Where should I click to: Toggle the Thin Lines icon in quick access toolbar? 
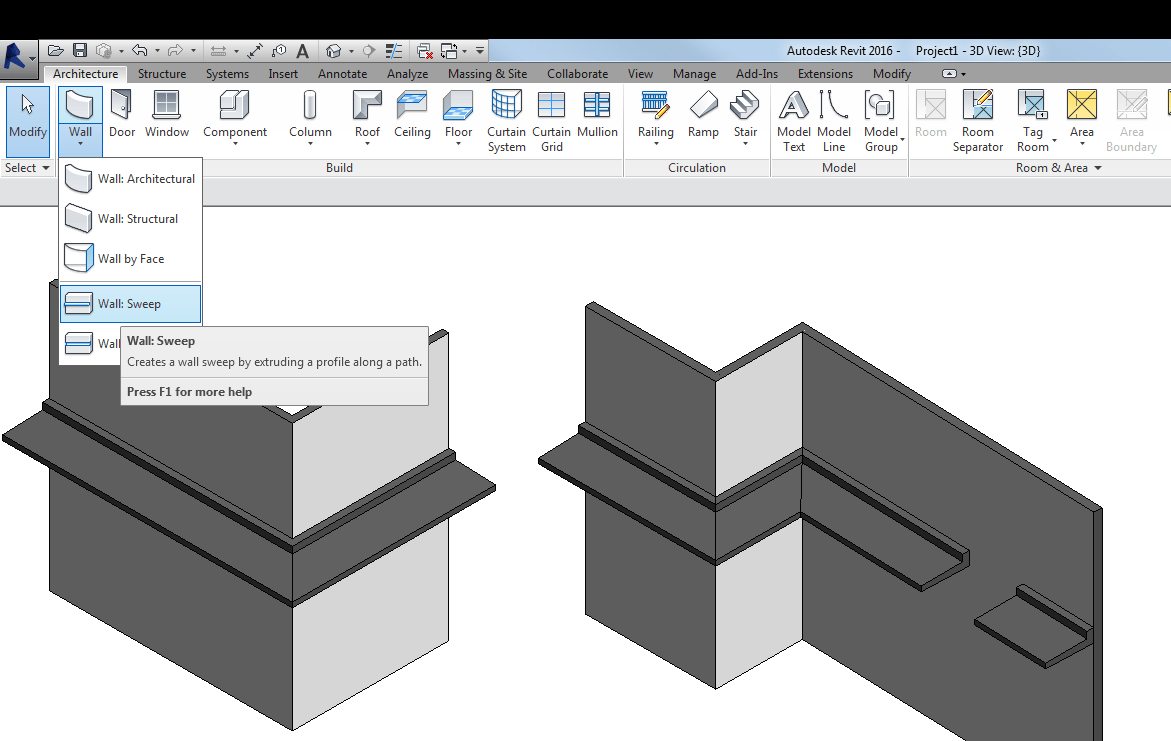[394, 50]
